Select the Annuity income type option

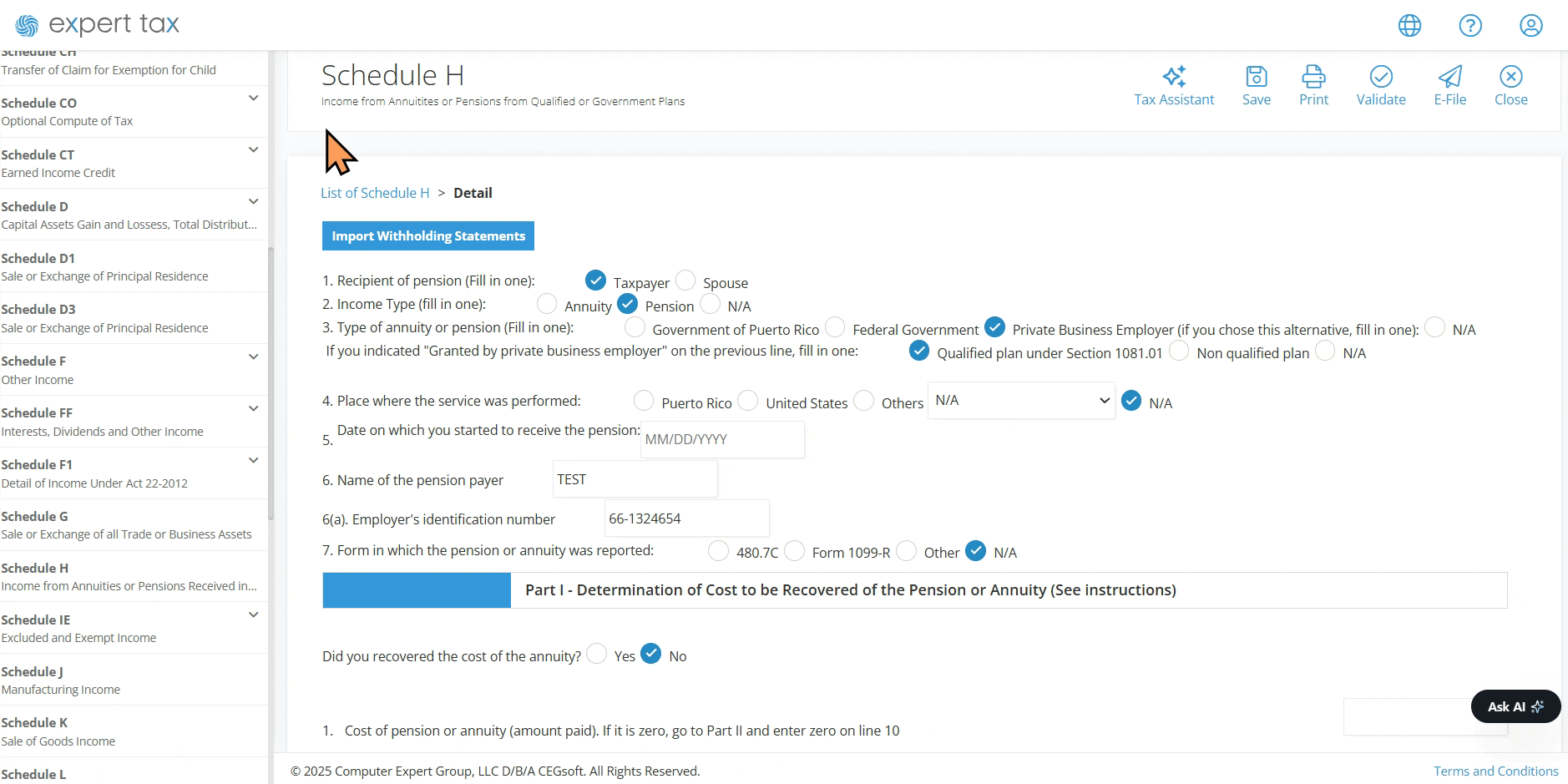547,303
